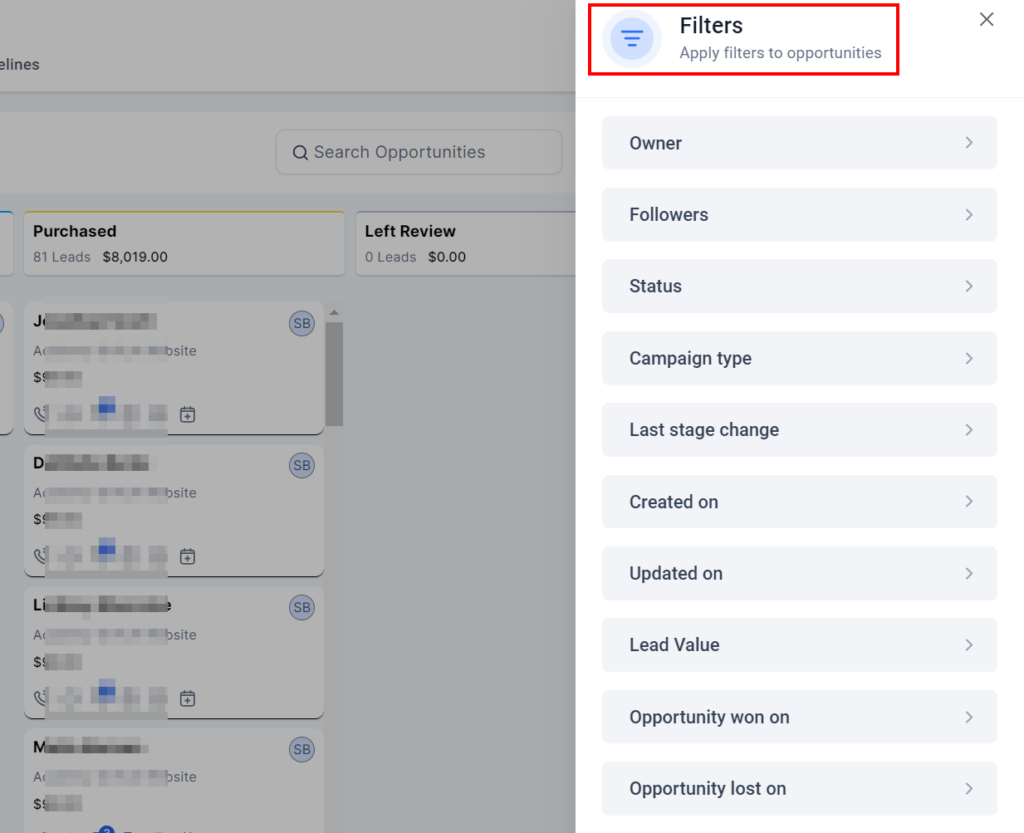Screen dimensions: 1024x833
Task: Expand the Last stage change filter
Action: [x=799, y=430]
